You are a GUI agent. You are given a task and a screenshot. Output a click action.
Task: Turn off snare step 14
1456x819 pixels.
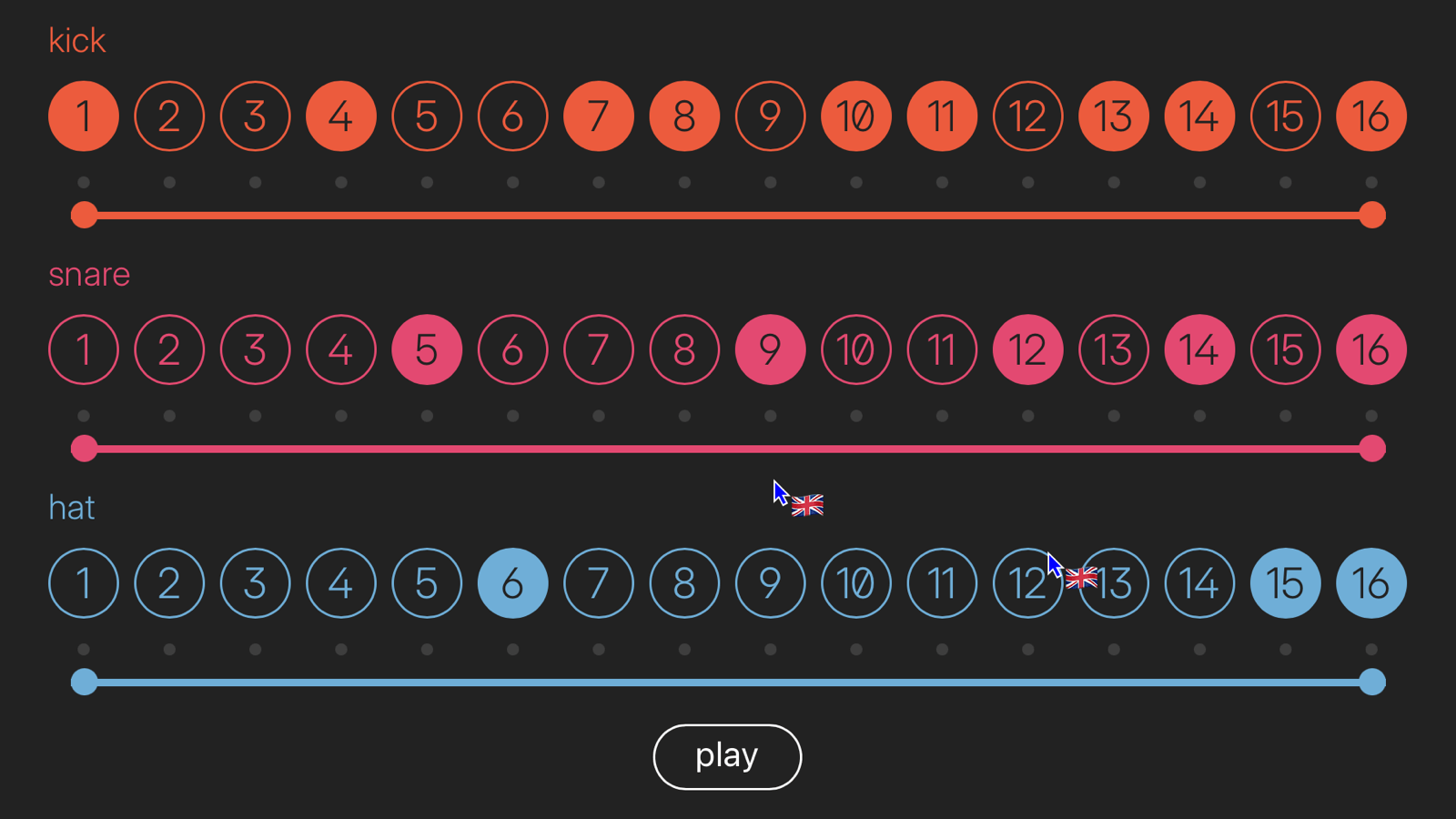pos(1199,349)
